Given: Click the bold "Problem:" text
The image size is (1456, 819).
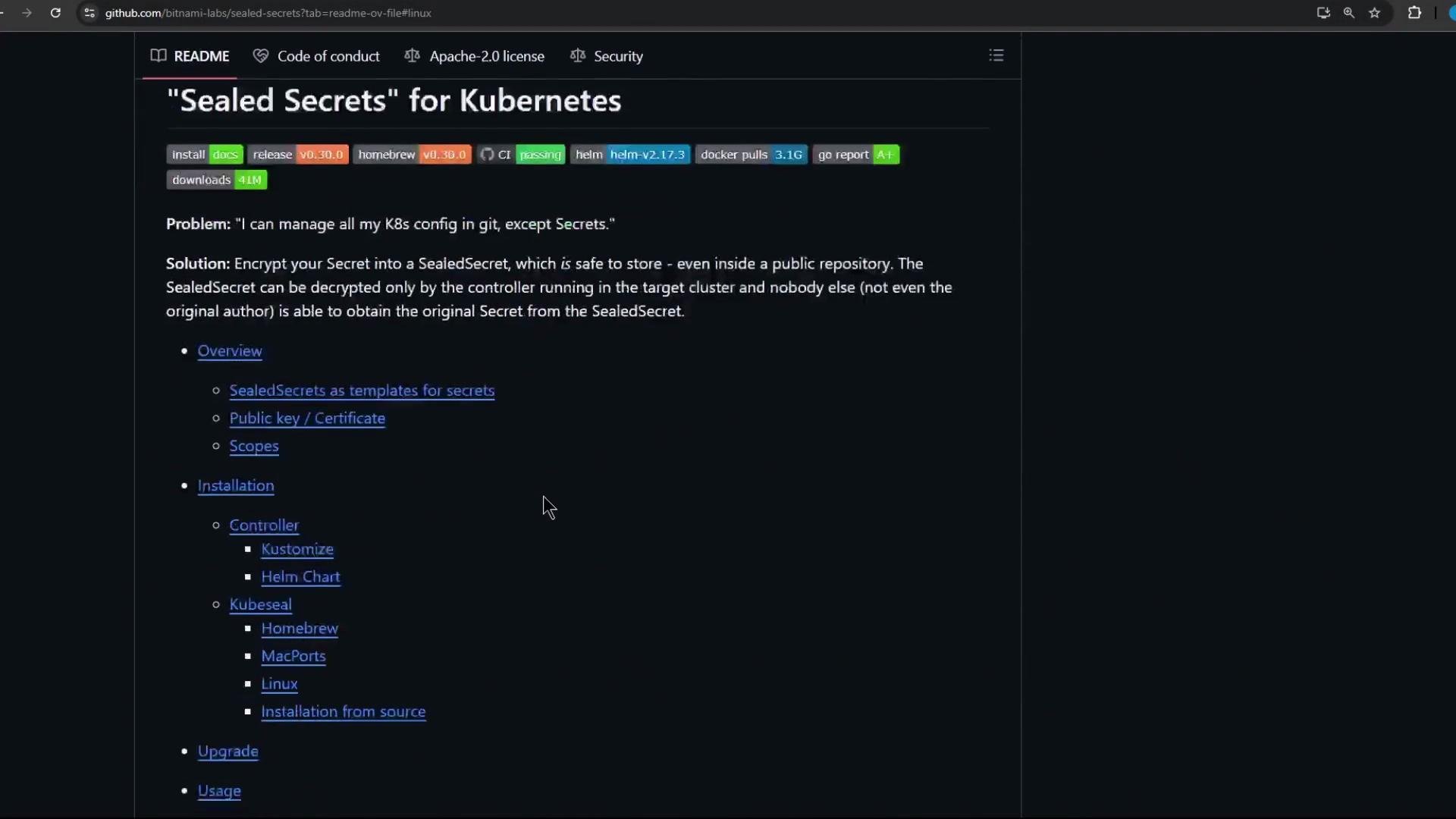Looking at the screenshot, I should [x=198, y=224].
